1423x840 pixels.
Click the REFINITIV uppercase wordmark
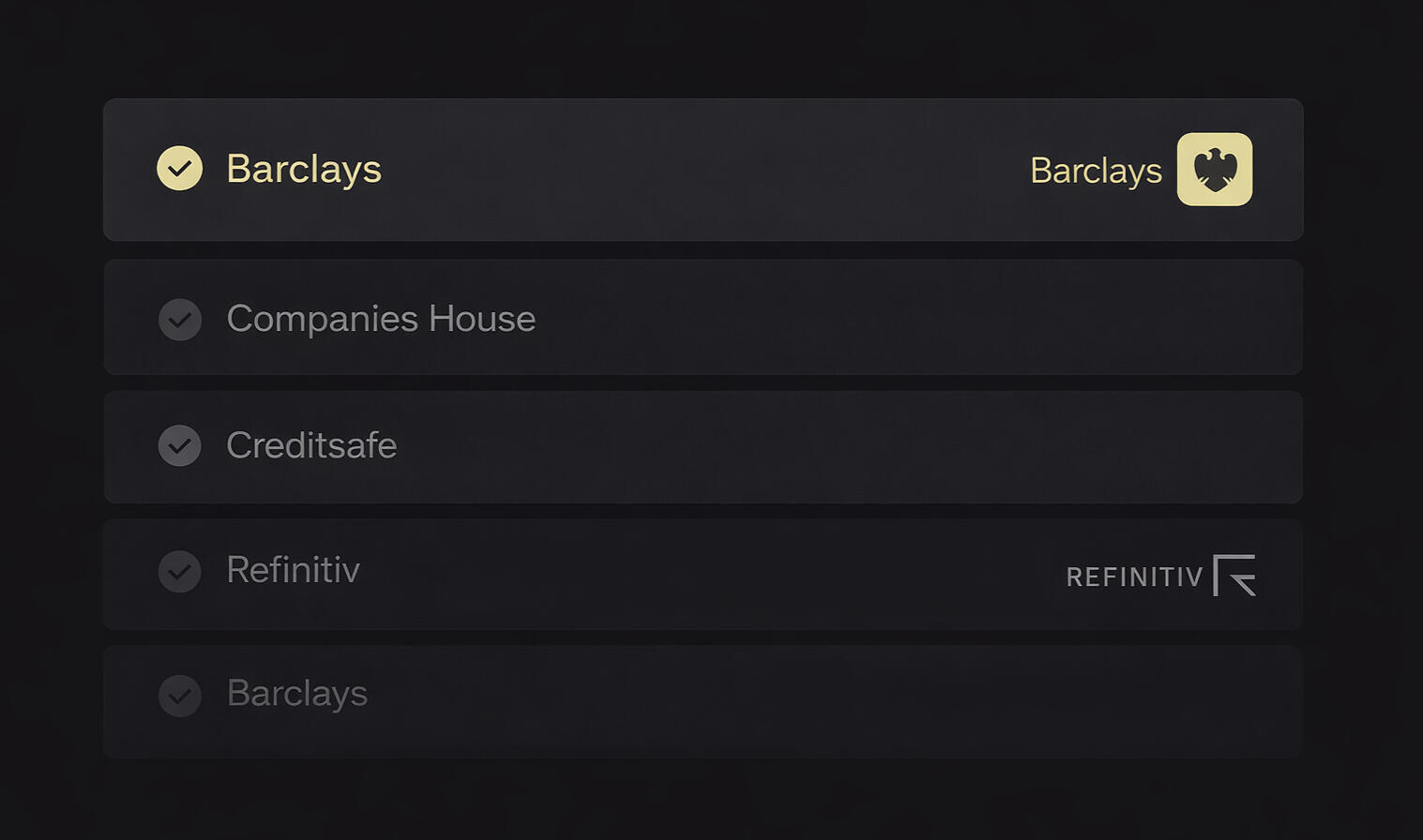click(1134, 577)
